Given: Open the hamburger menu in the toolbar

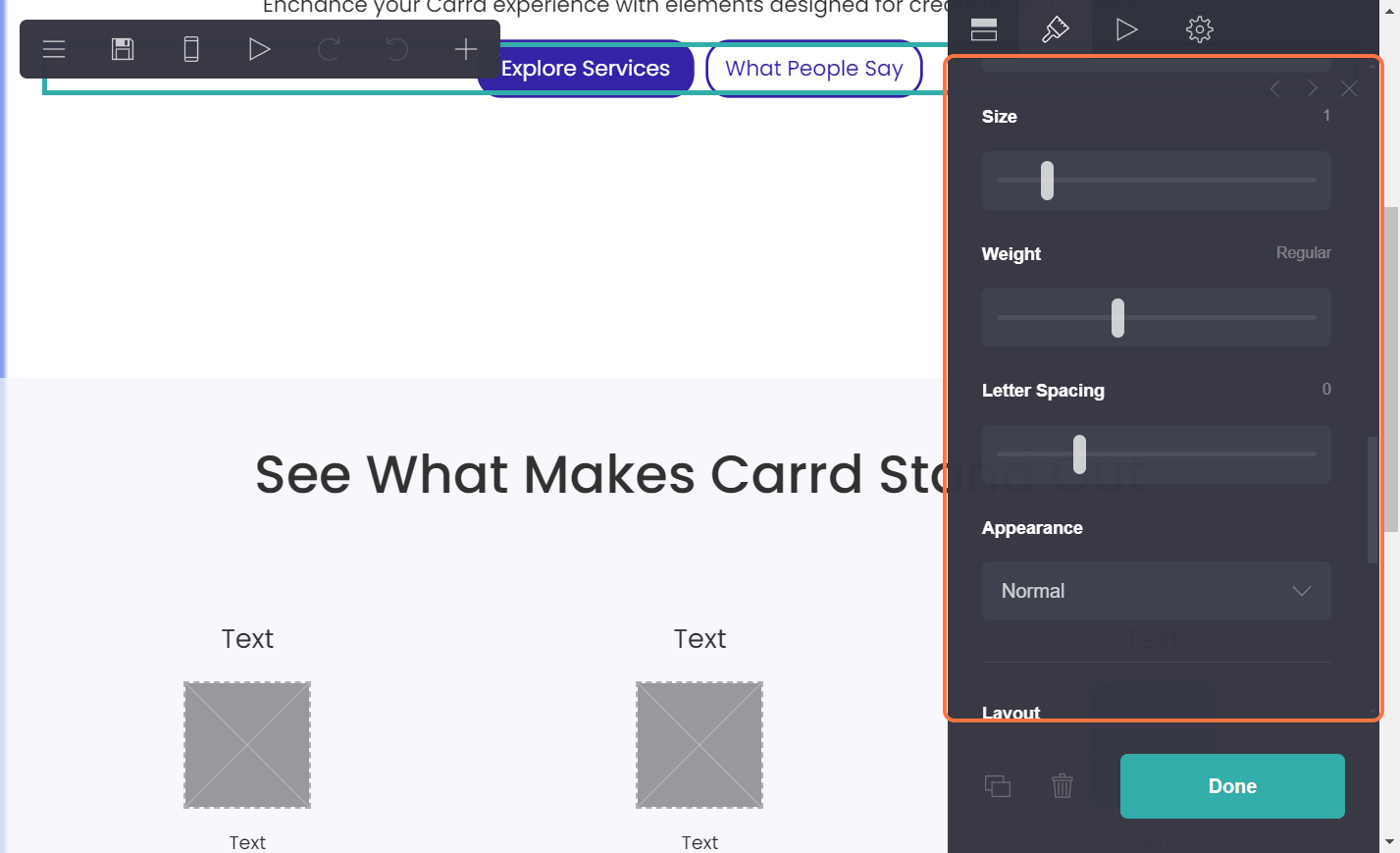Looking at the screenshot, I should tap(54, 49).
